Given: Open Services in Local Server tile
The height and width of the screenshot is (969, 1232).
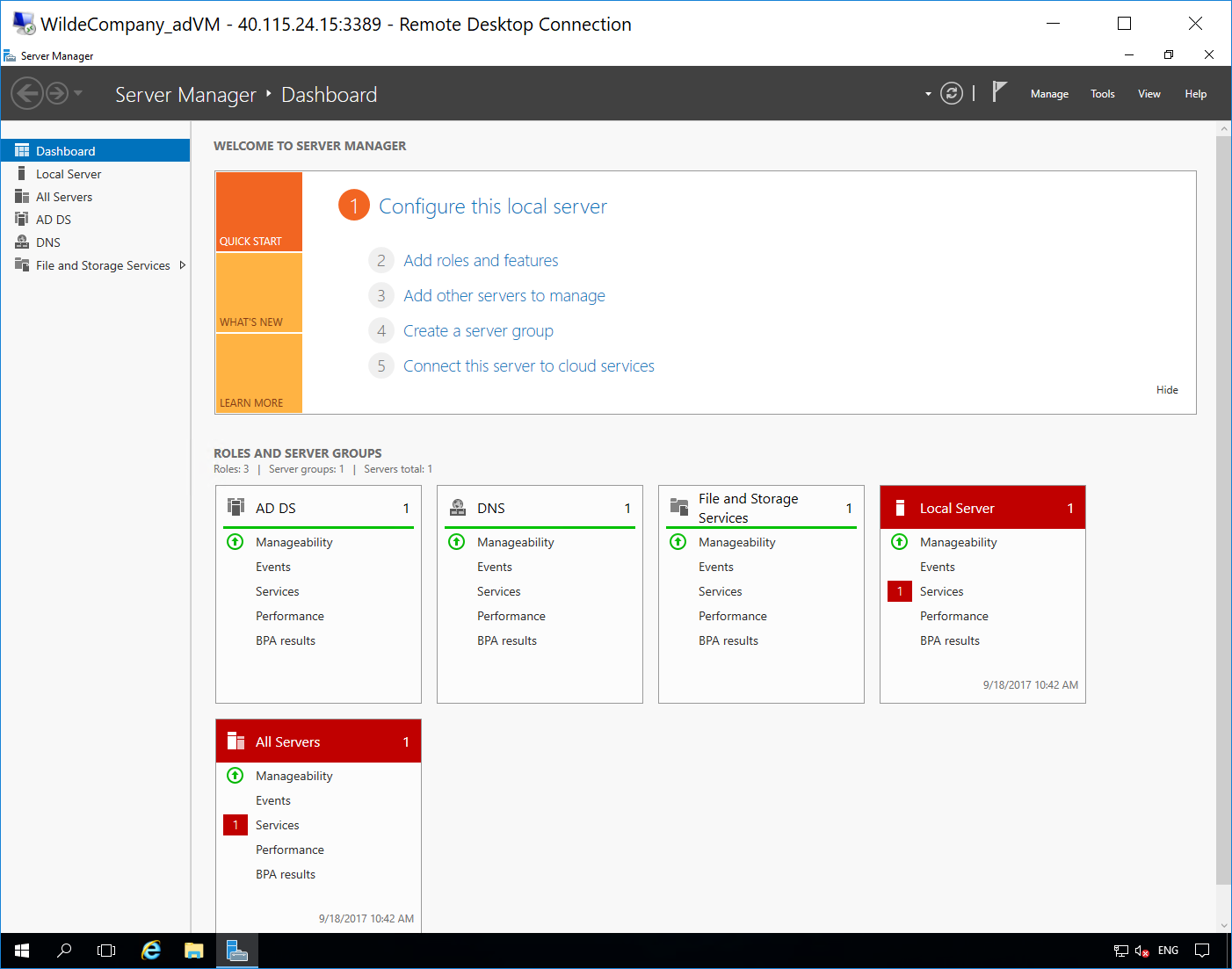Looking at the screenshot, I should (942, 591).
